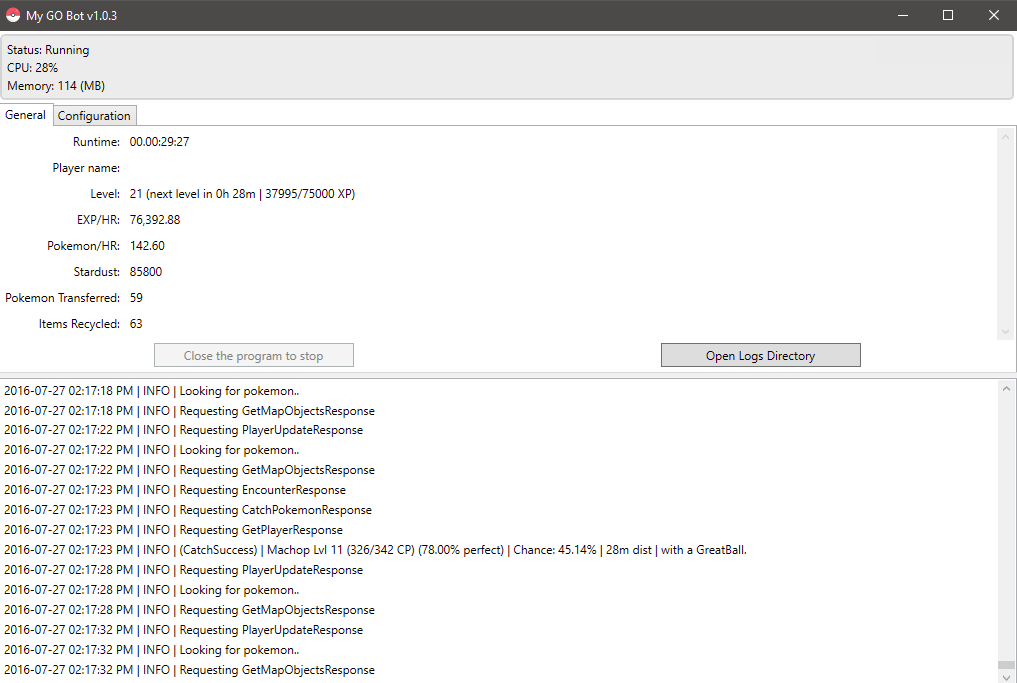Click the Level 21 progress text
This screenshot has height=683, width=1017.
(242, 194)
